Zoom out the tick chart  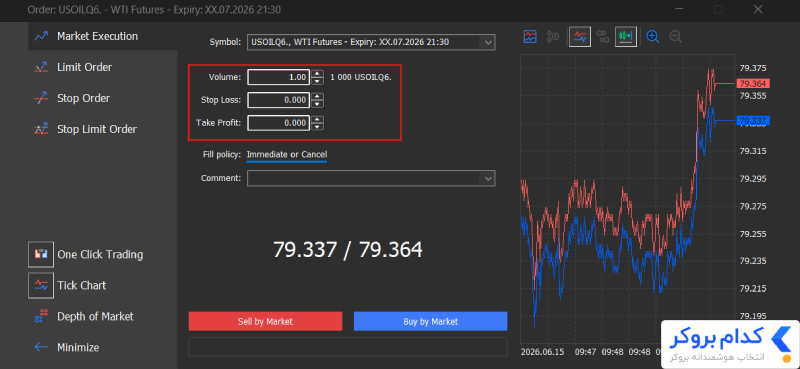coord(676,36)
